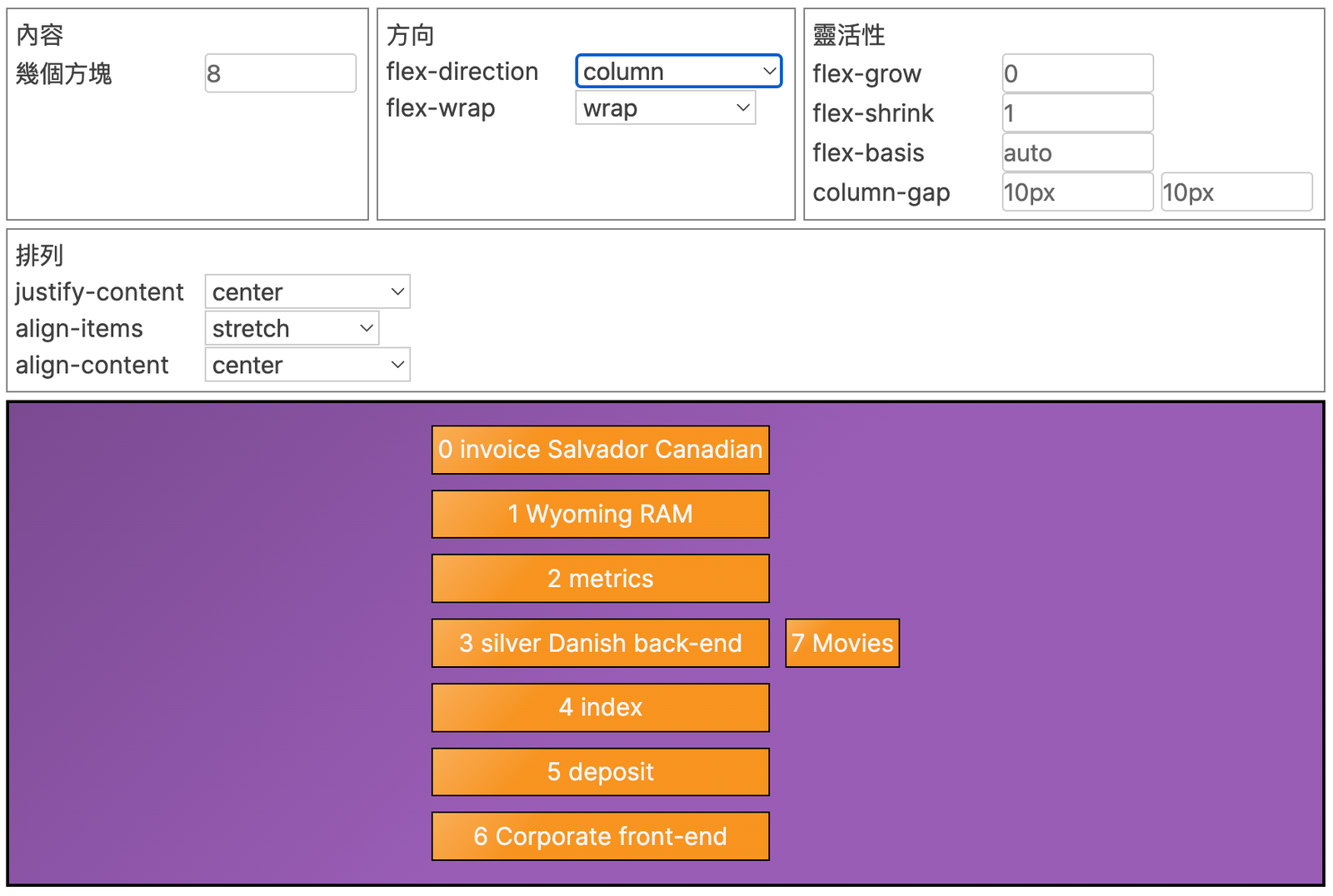Click the "7 Movies" flex item
Viewport: 1333px width, 896px height.
[x=842, y=643]
